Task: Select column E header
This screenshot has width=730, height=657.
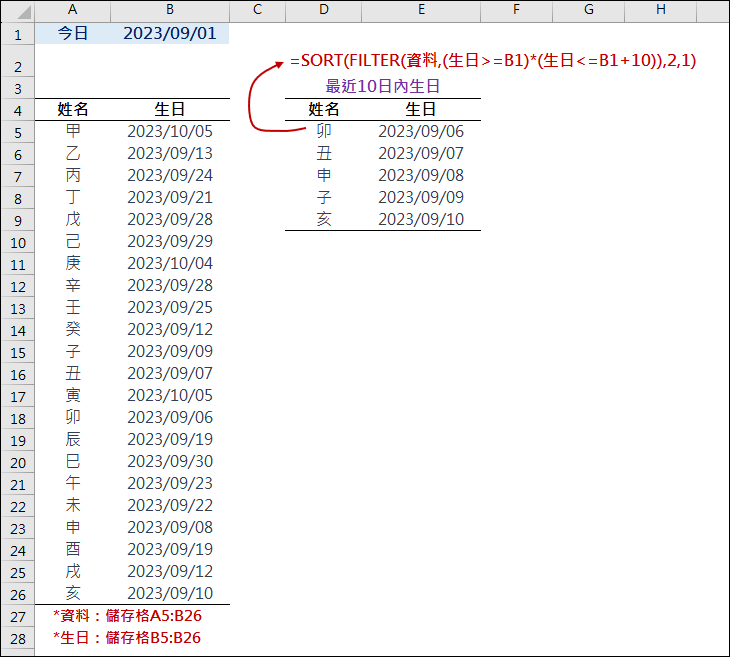Action: (x=421, y=10)
